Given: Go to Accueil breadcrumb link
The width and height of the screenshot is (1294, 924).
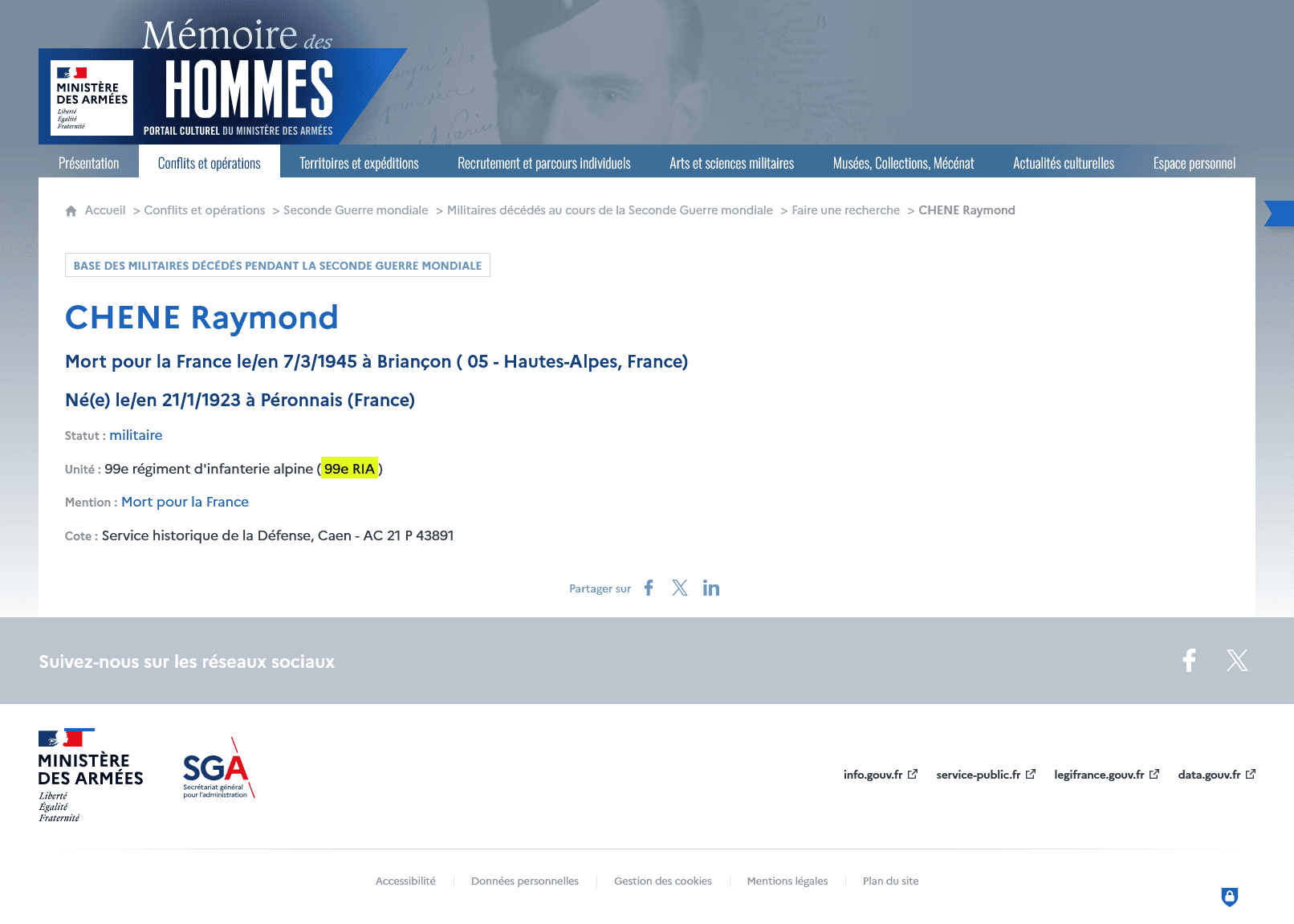Looking at the screenshot, I should tap(105, 210).
